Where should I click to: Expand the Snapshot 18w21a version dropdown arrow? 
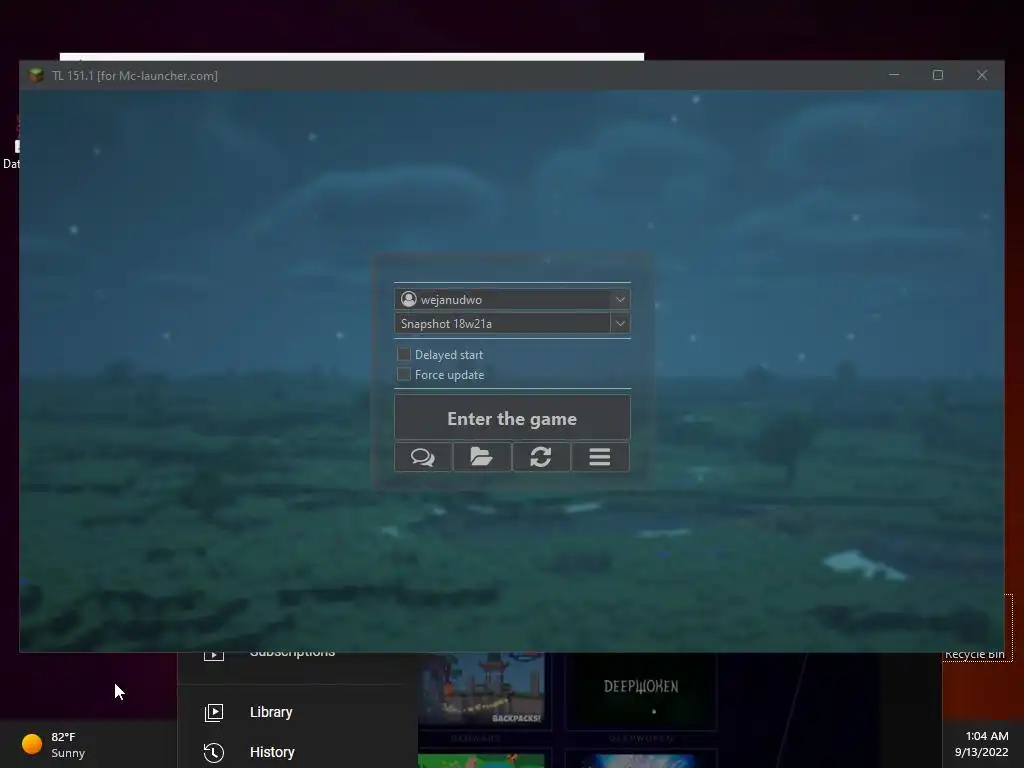tap(620, 323)
